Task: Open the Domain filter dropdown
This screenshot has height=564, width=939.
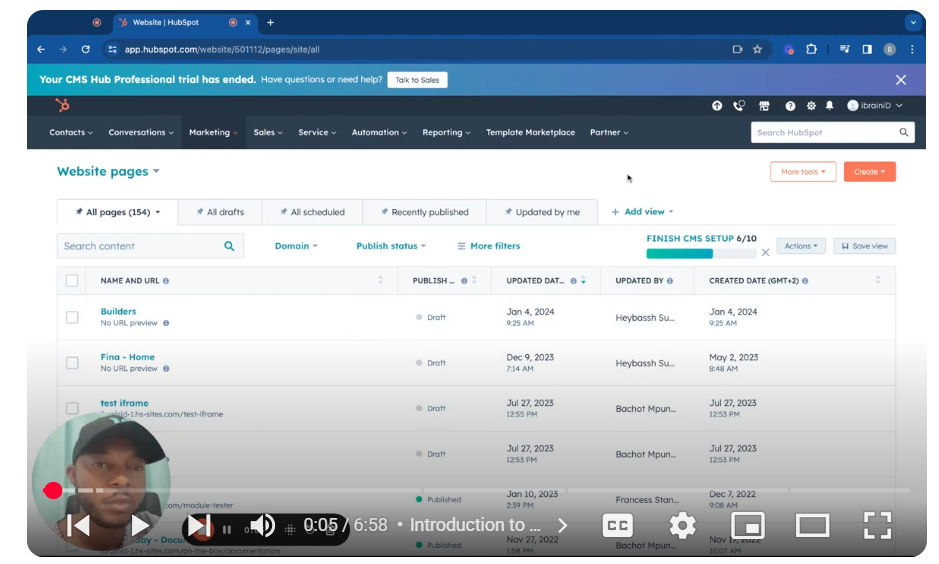Action: pos(296,246)
